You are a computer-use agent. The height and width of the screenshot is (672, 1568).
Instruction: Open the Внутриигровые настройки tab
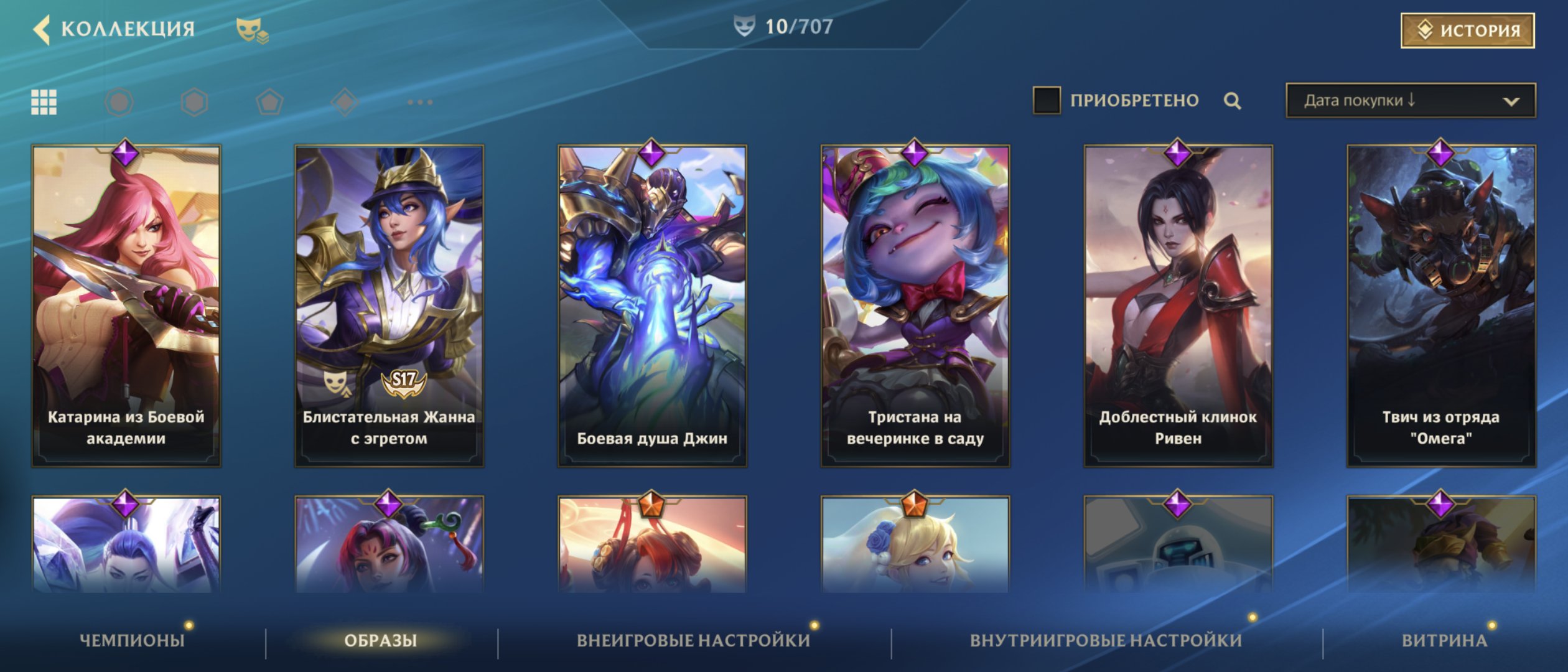click(1106, 640)
